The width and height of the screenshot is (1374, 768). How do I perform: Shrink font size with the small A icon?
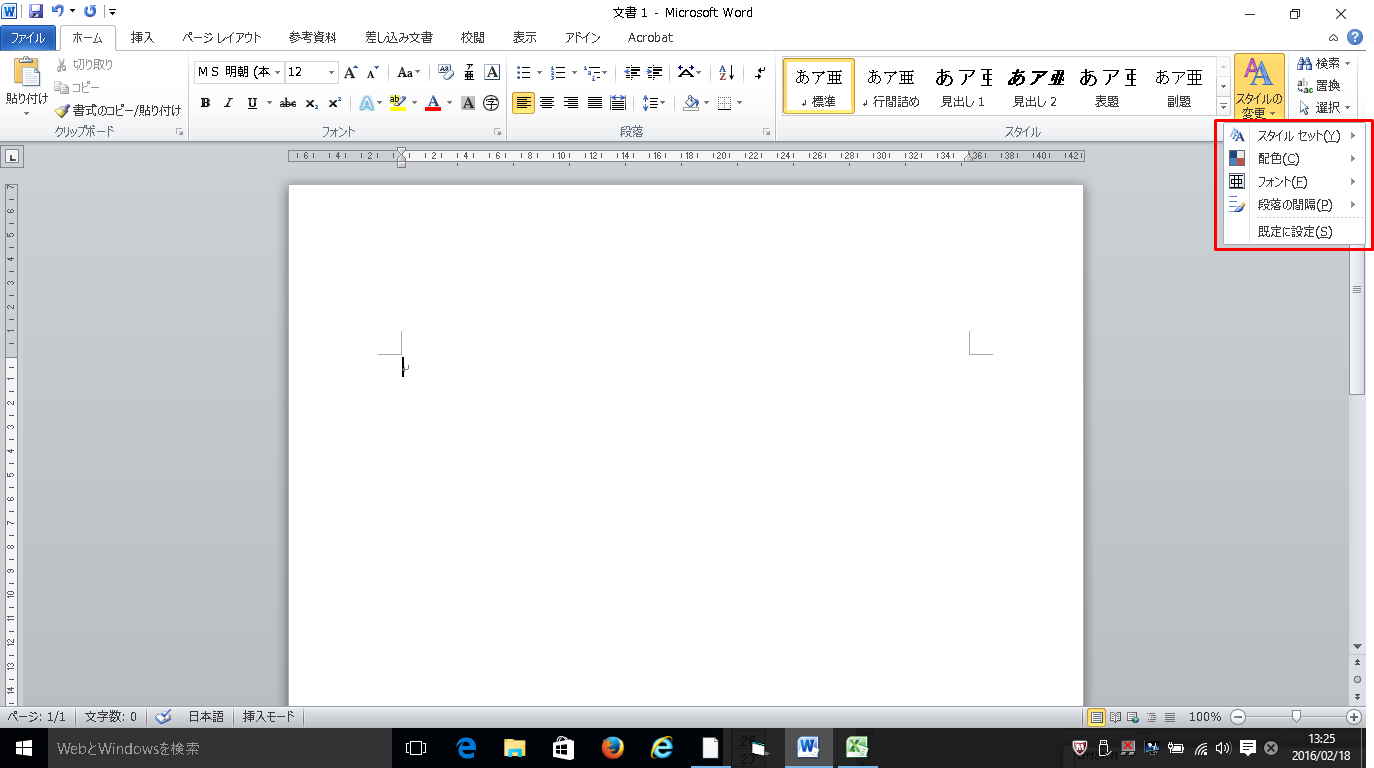pos(372,72)
